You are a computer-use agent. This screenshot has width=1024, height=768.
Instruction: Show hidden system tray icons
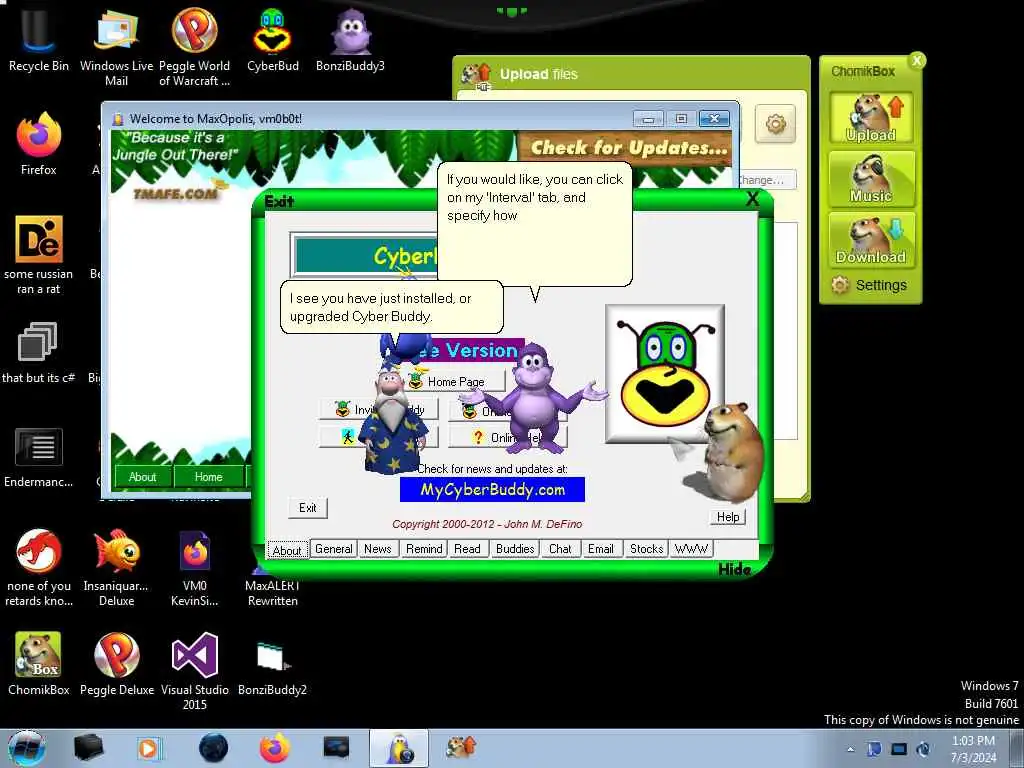(850, 749)
